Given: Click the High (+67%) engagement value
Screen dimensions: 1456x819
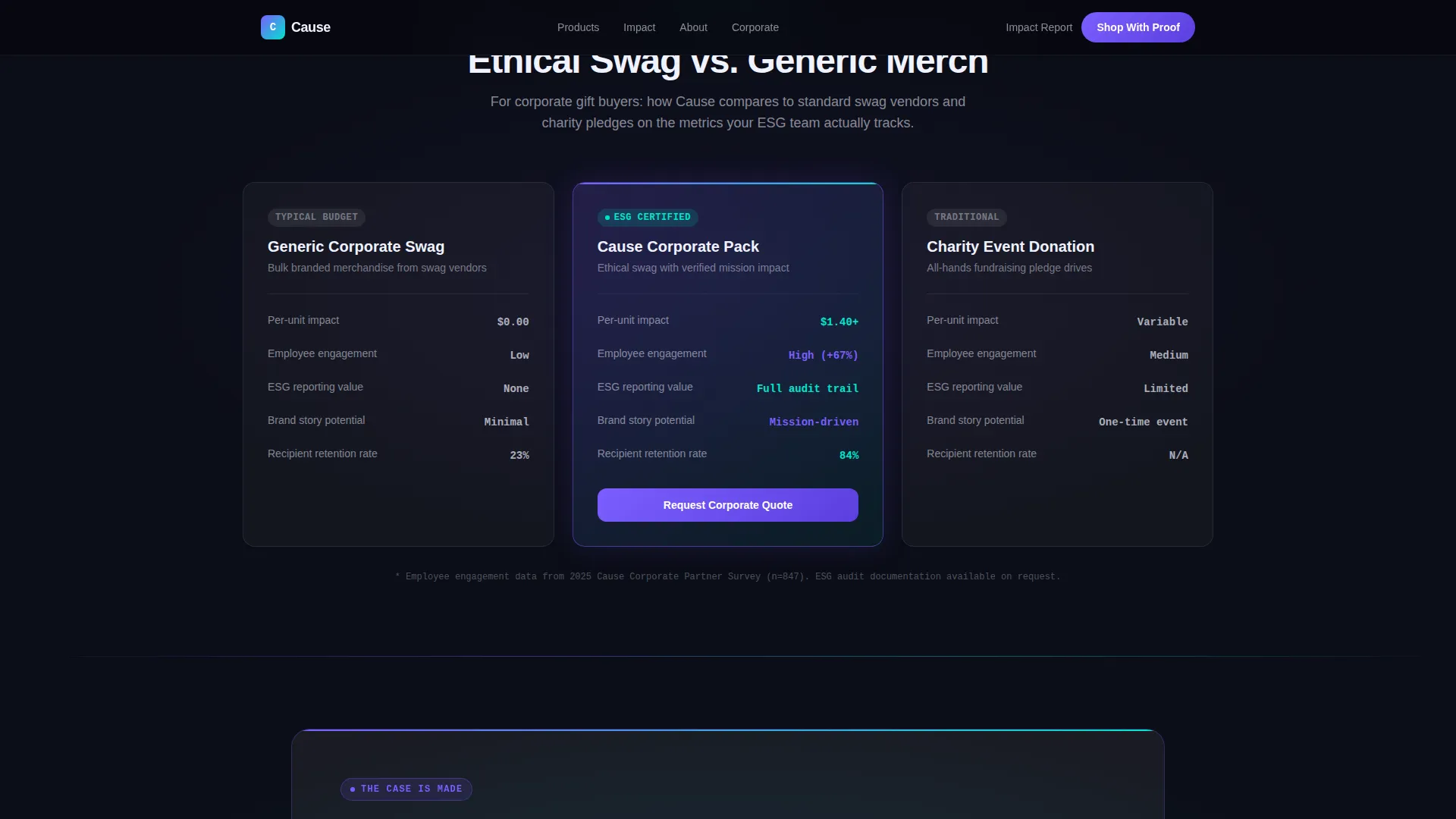Looking at the screenshot, I should (x=824, y=355).
